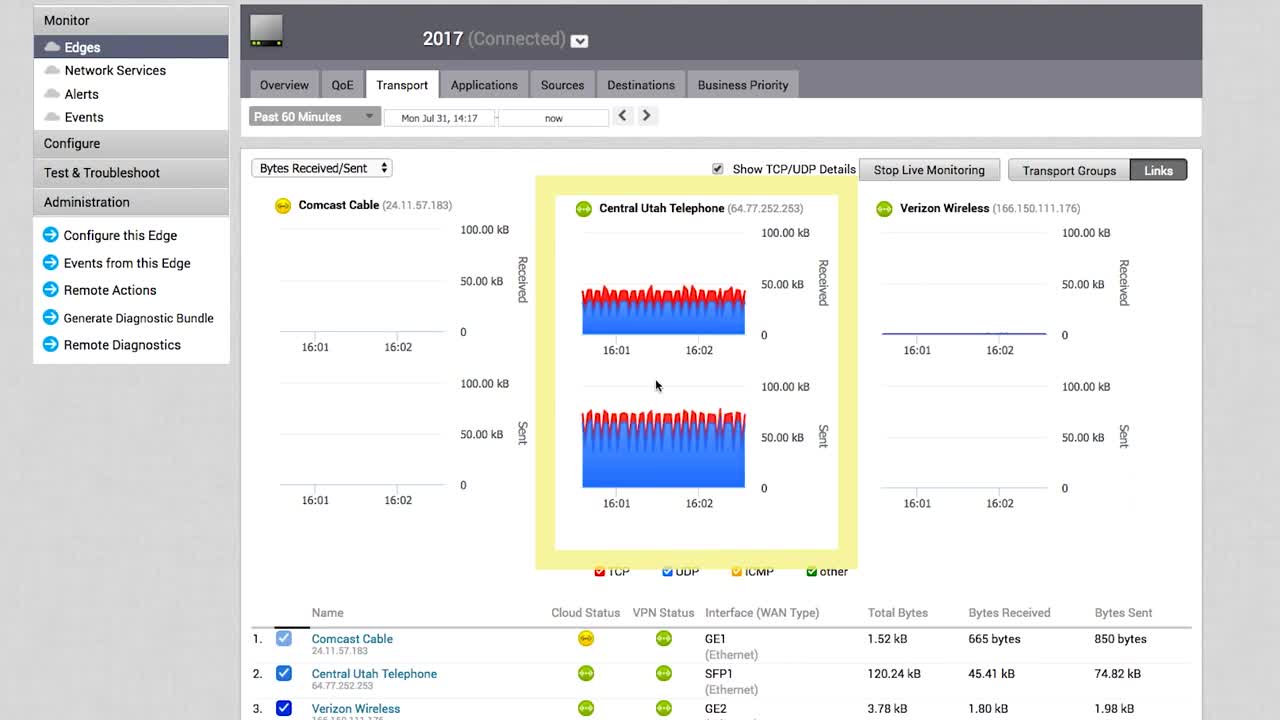Click the edge device icon in header
1280x720 pixels.
(266, 31)
